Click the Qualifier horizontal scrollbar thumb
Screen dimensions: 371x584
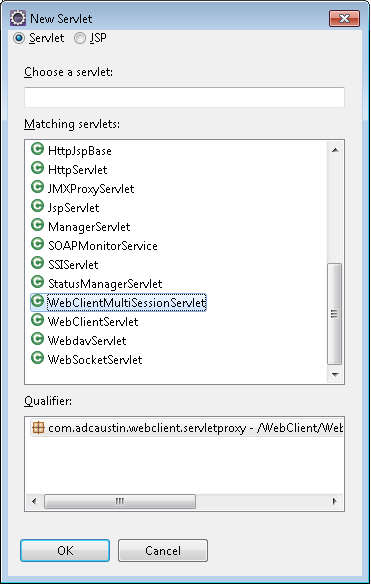(120, 501)
